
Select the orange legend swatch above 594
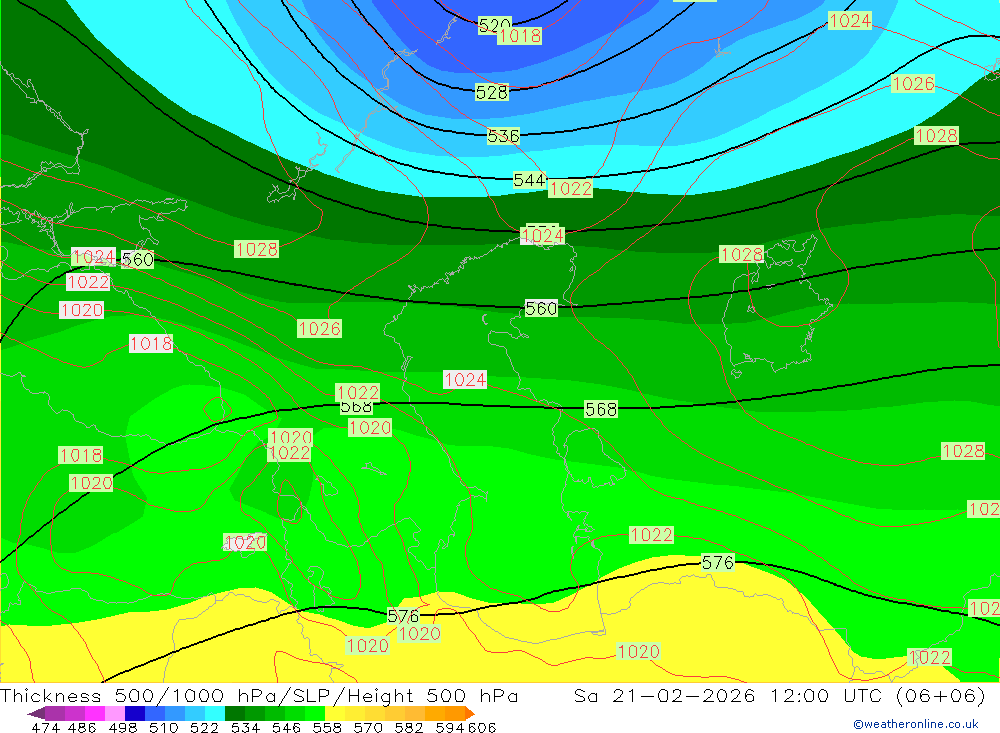tap(455, 713)
